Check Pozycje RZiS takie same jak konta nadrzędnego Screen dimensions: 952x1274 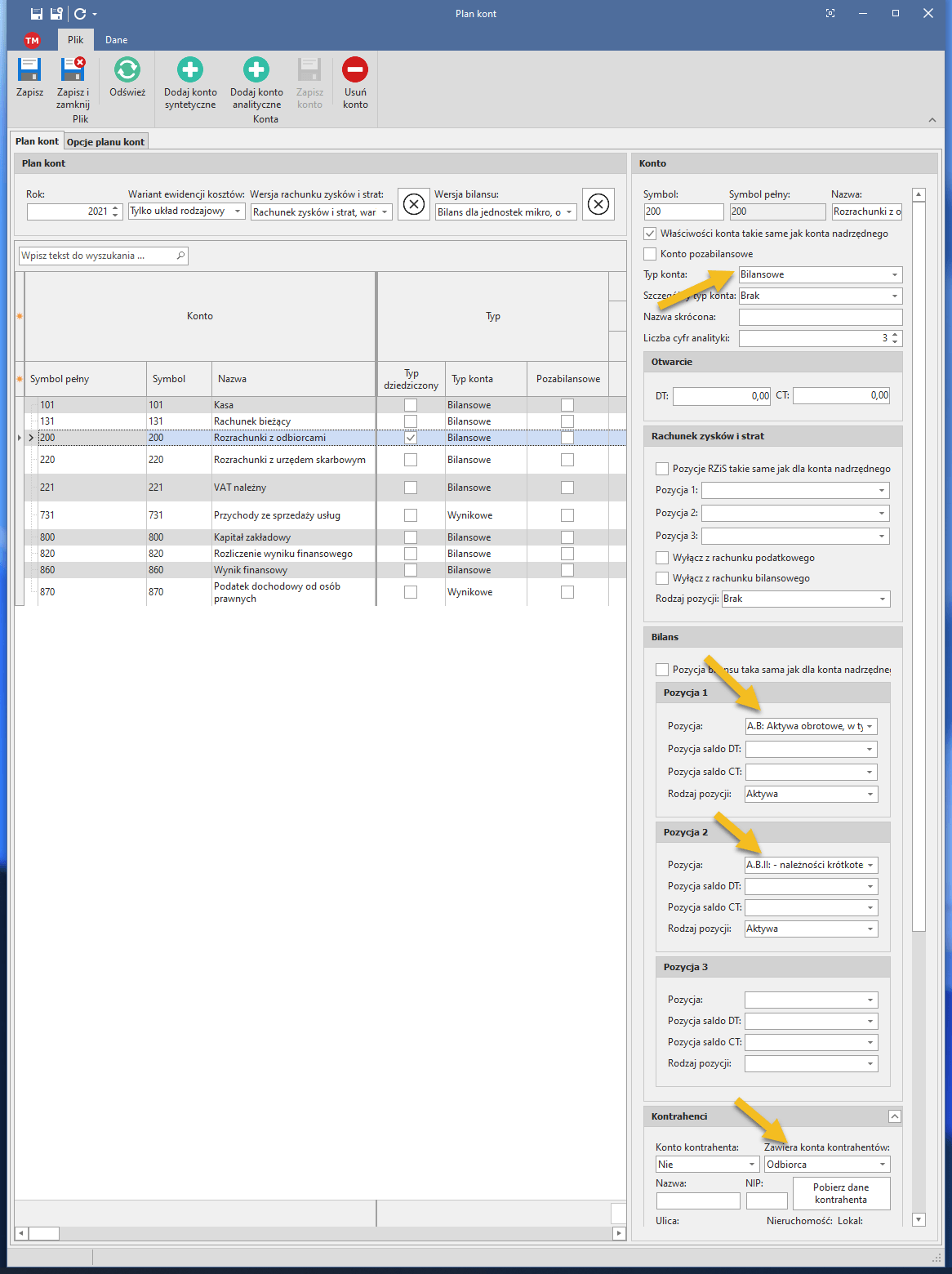coord(662,469)
